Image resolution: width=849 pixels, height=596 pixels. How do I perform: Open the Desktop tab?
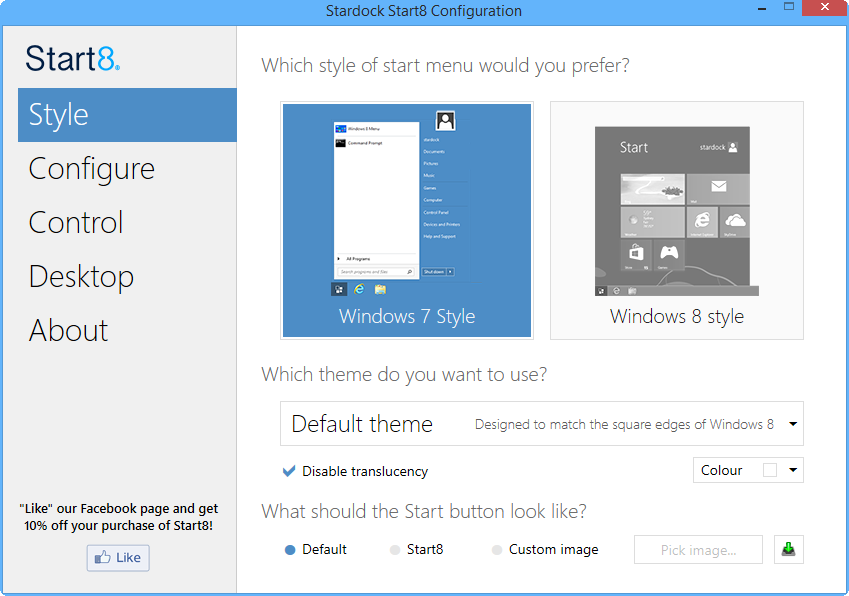click(x=81, y=277)
